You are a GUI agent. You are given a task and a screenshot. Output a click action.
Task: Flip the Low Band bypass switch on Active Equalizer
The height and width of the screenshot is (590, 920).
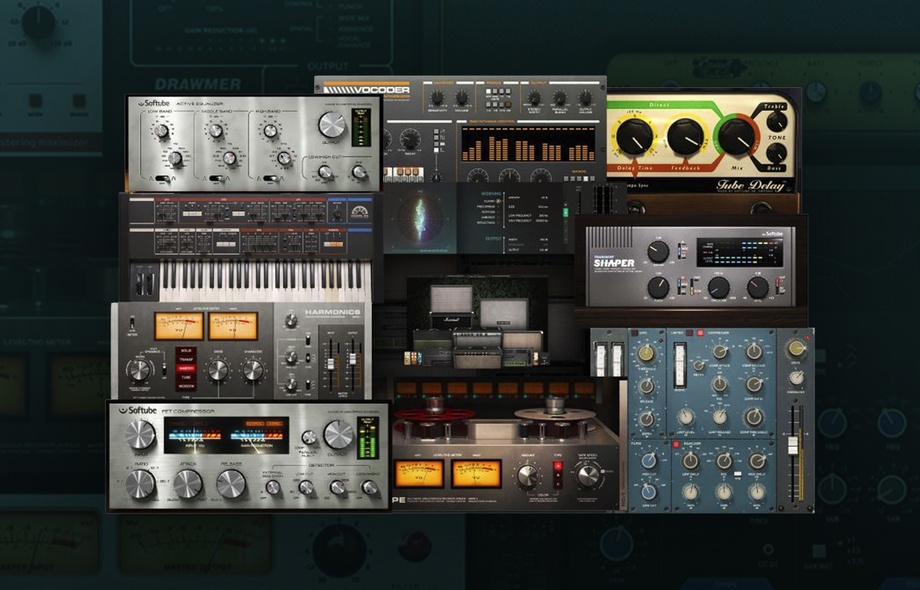coord(163,178)
